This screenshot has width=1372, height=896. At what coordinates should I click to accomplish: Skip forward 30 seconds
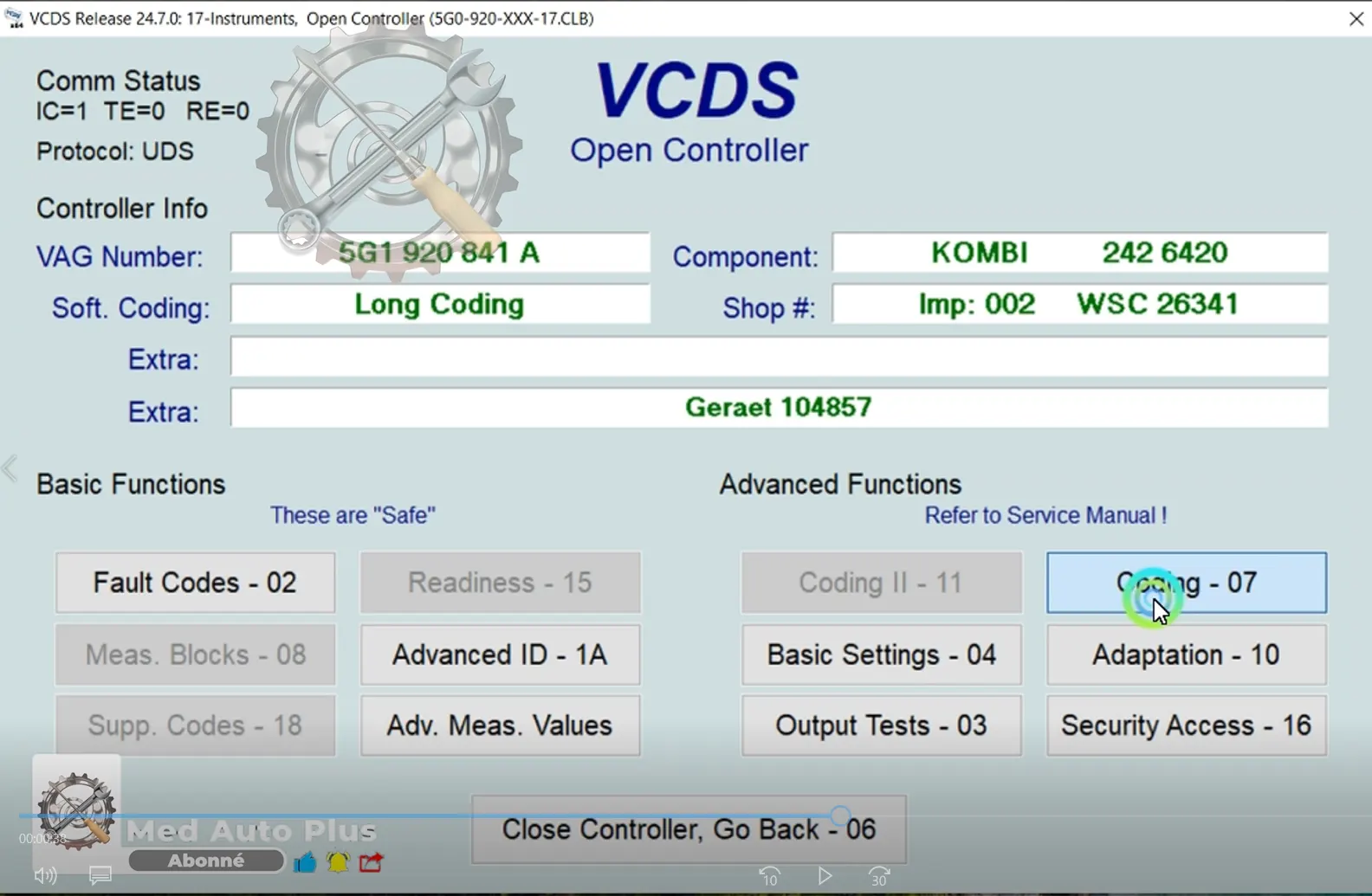tap(879, 876)
